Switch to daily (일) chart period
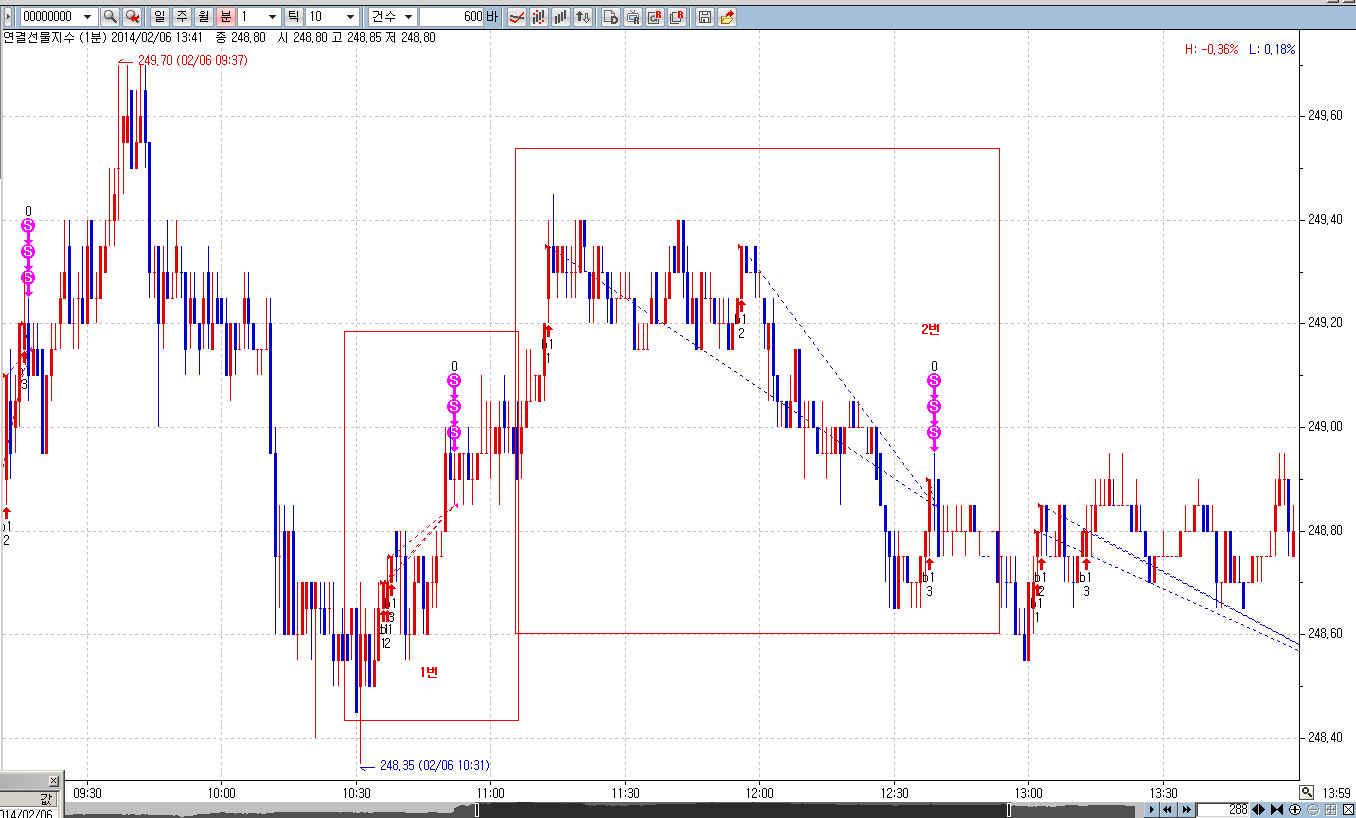This screenshot has height=818, width=1356. tap(159, 17)
